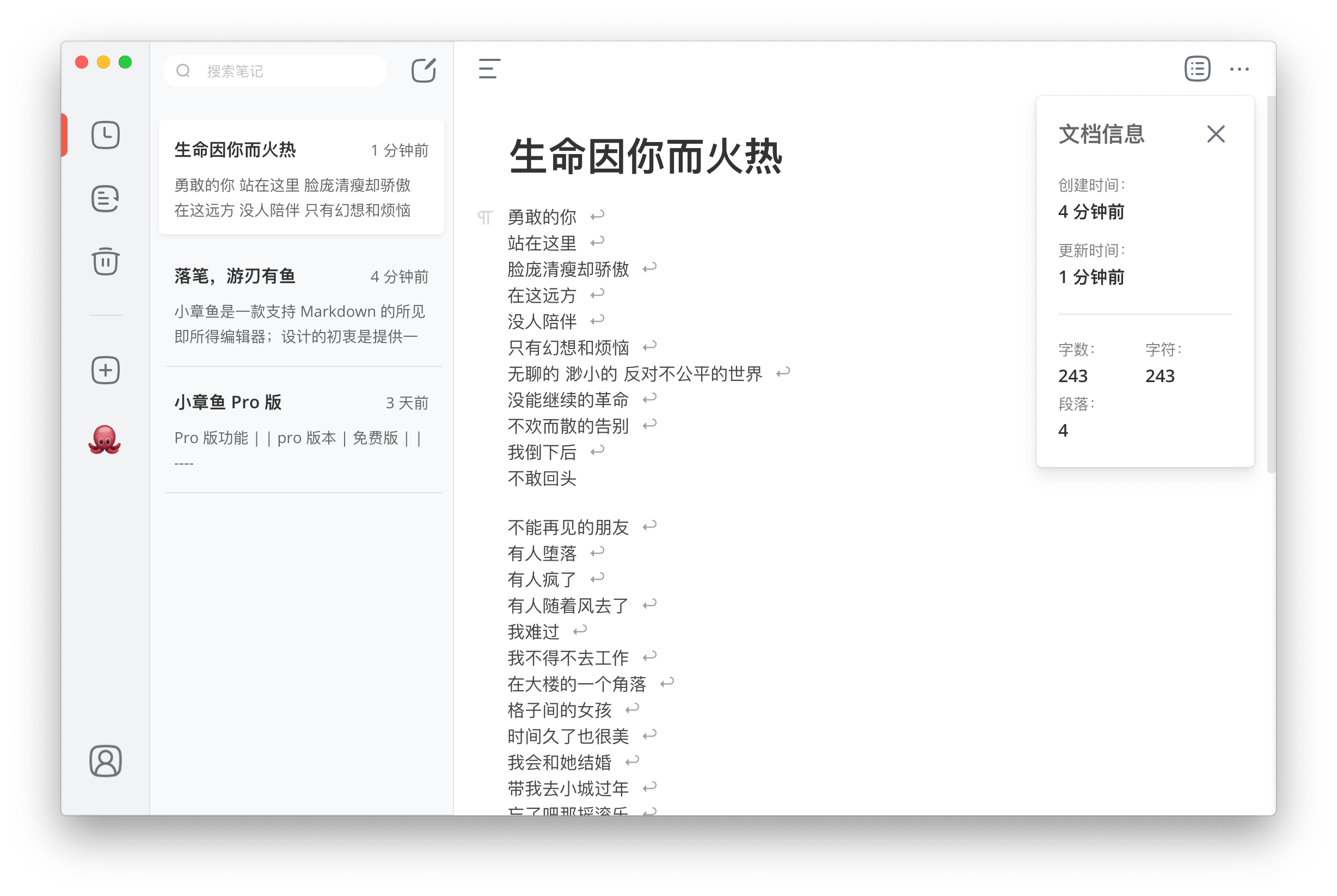The height and width of the screenshot is (896, 1337).
Task: Open the all notes list icon in sidebar
Action: [106, 199]
